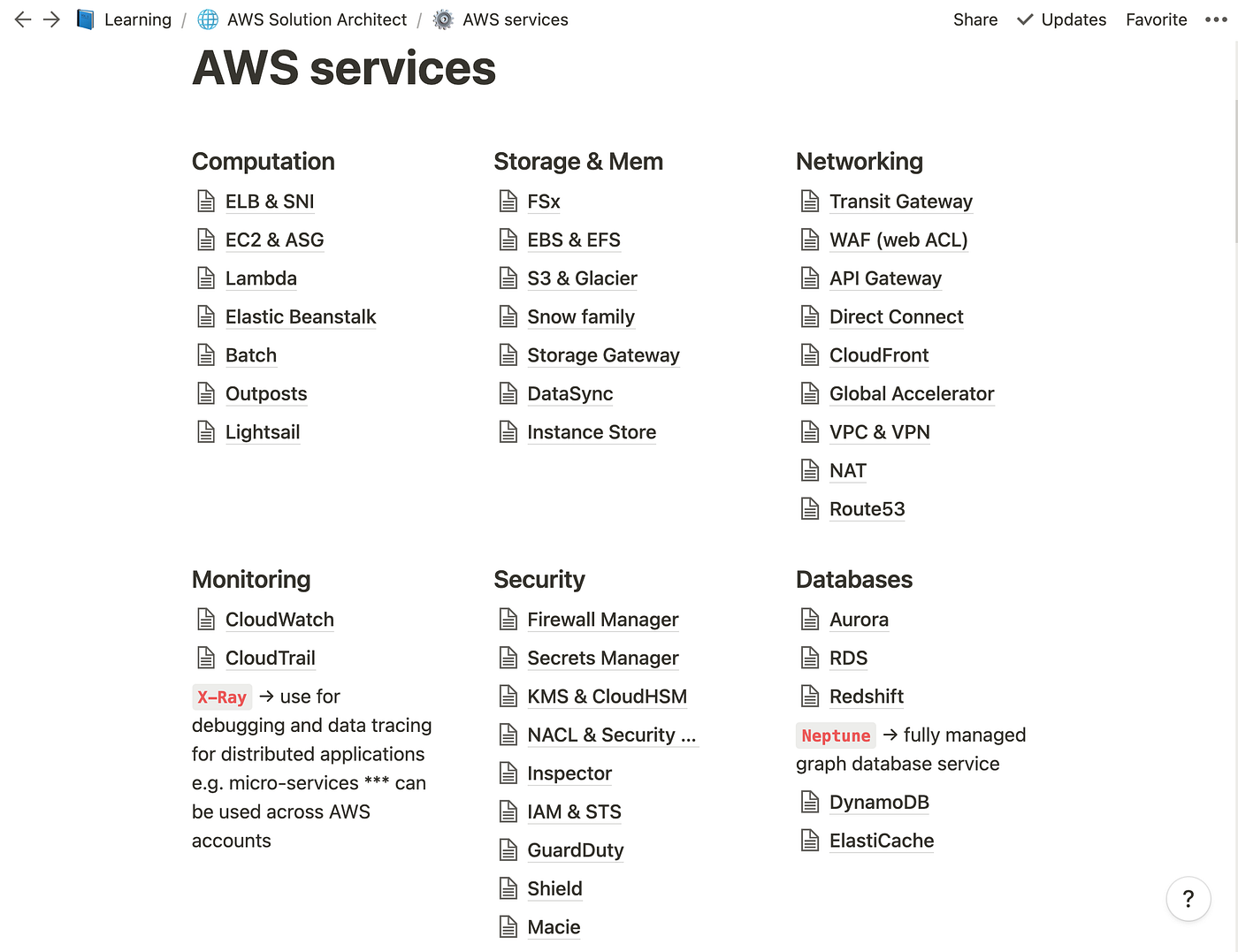Click the page icon beside CloudFront
The height and width of the screenshot is (952, 1238).
point(810,355)
